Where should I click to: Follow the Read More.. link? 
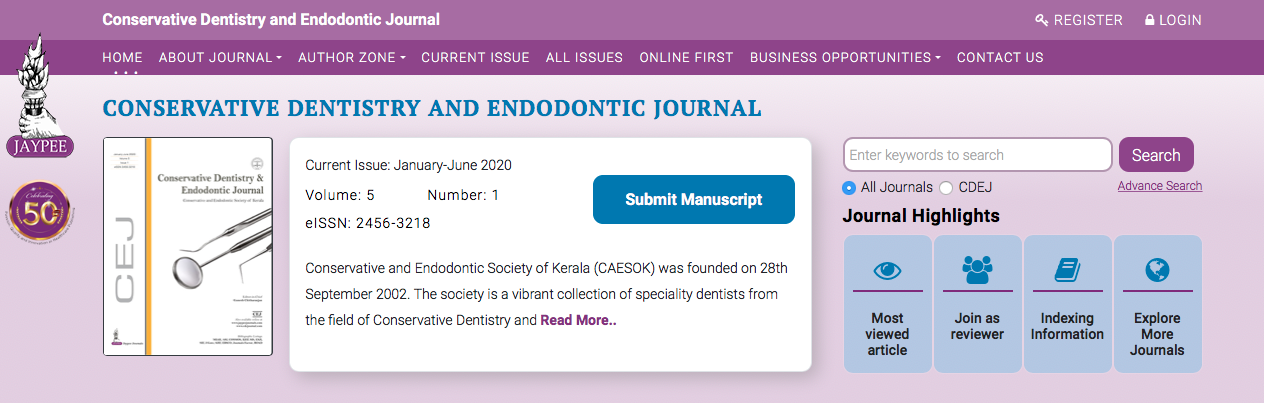578,321
